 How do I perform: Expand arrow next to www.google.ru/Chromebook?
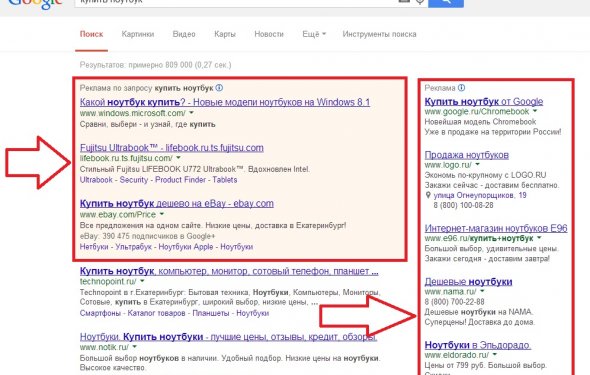(535, 111)
